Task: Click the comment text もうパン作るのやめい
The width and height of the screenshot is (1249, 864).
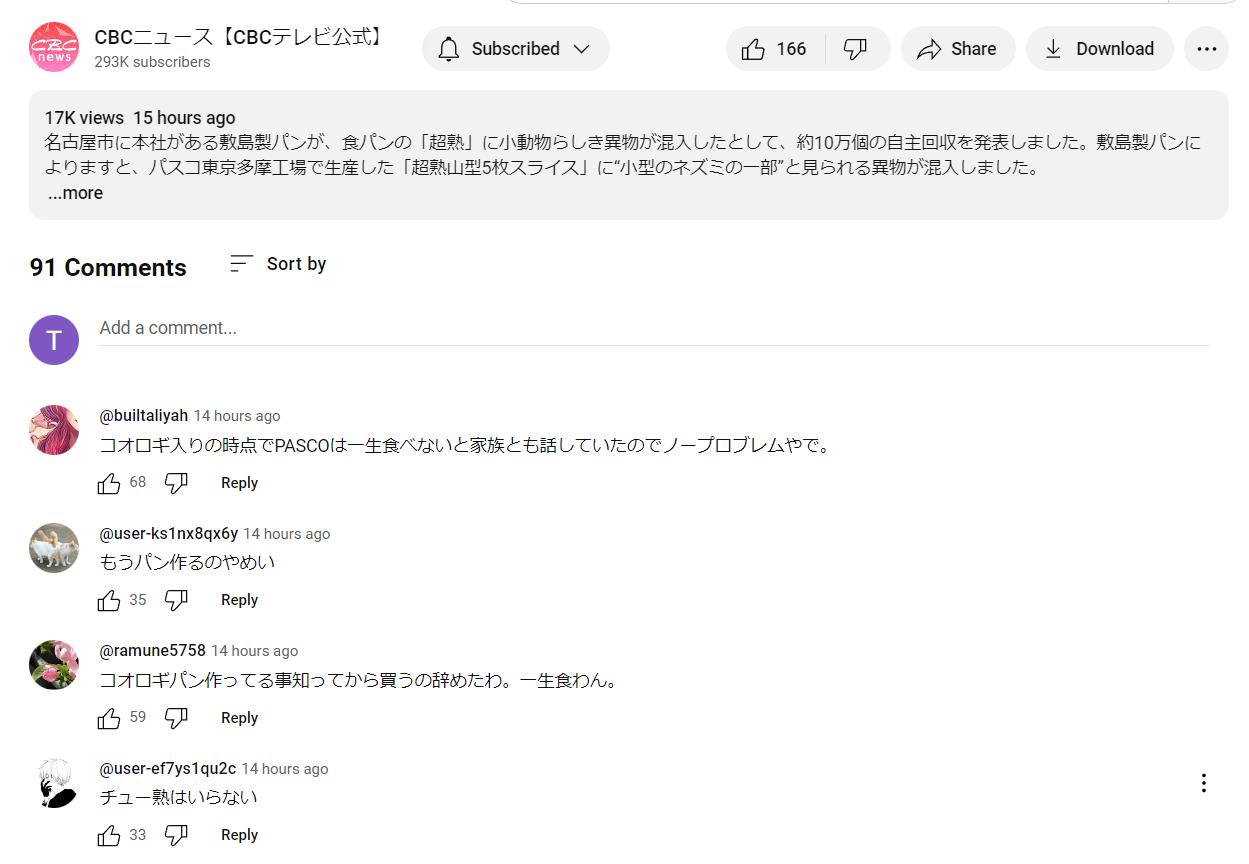Action: click(187, 562)
